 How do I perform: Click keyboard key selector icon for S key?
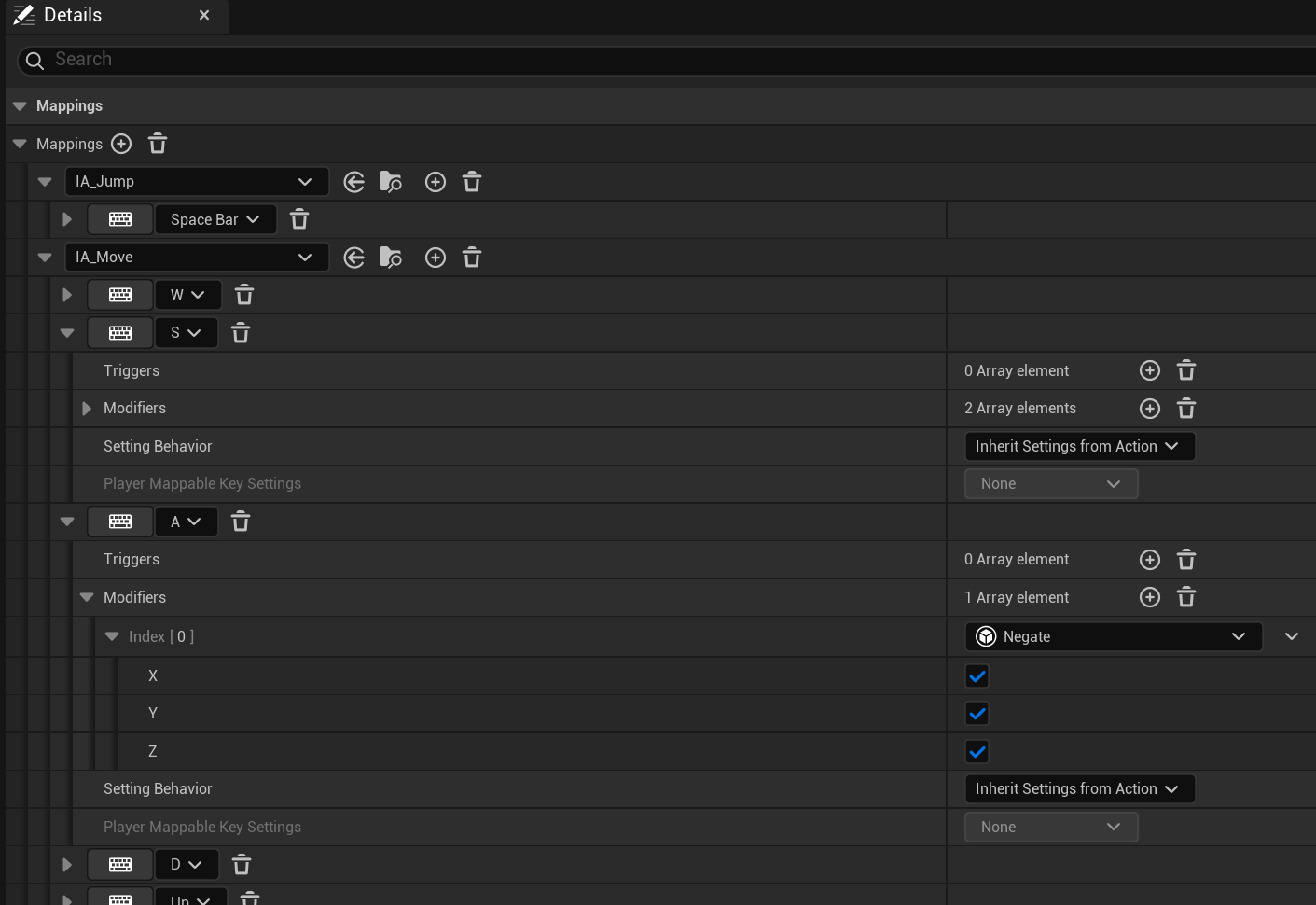[x=120, y=333]
